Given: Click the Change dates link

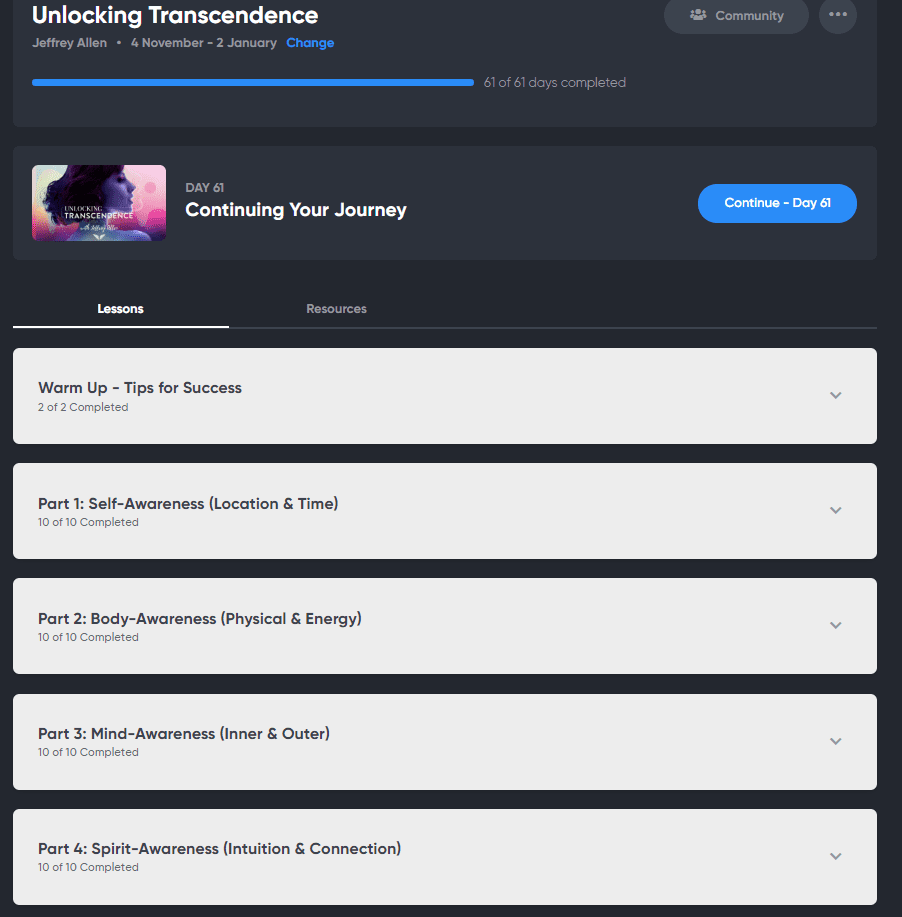Looking at the screenshot, I should (310, 43).
